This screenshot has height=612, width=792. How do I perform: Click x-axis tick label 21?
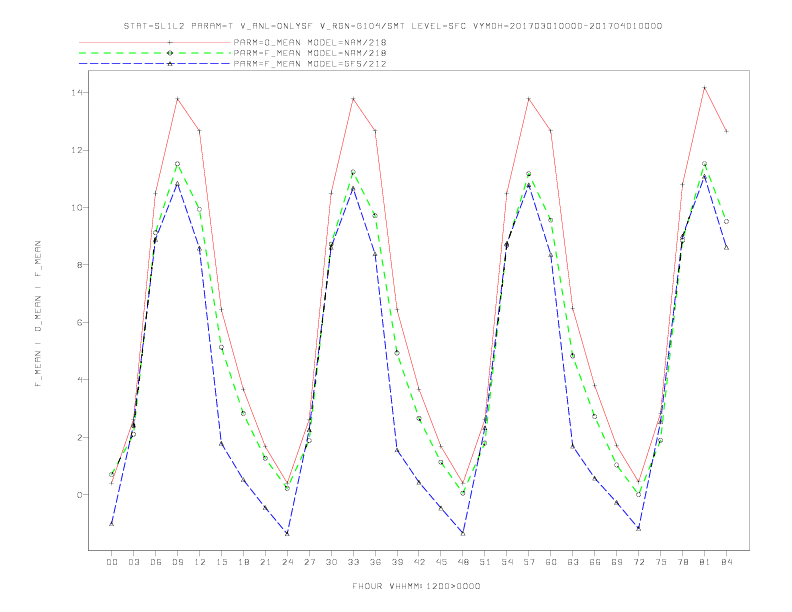pos(265,562)
